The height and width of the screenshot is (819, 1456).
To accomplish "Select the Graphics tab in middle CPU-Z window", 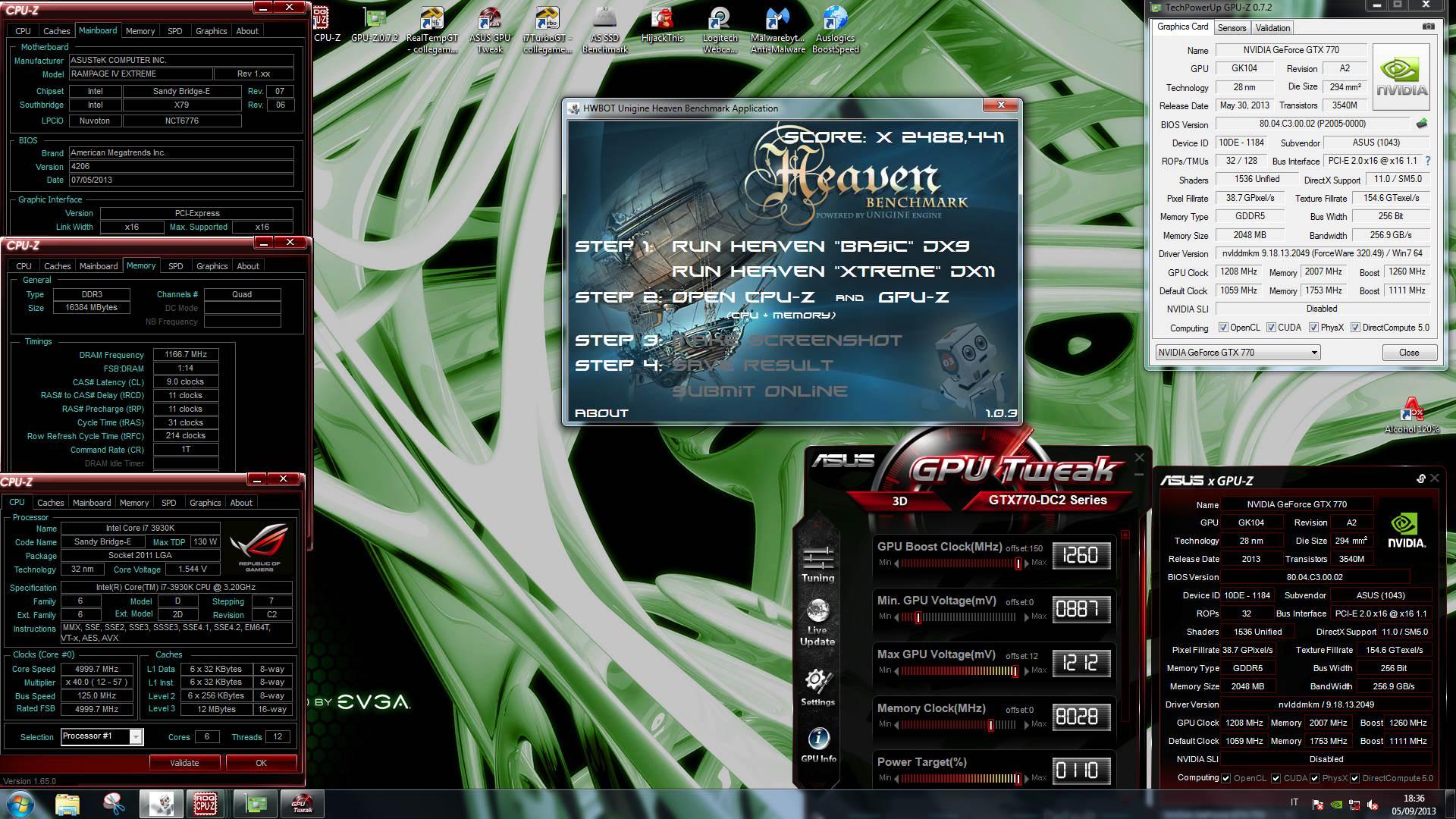I will [x=212, y=266].
